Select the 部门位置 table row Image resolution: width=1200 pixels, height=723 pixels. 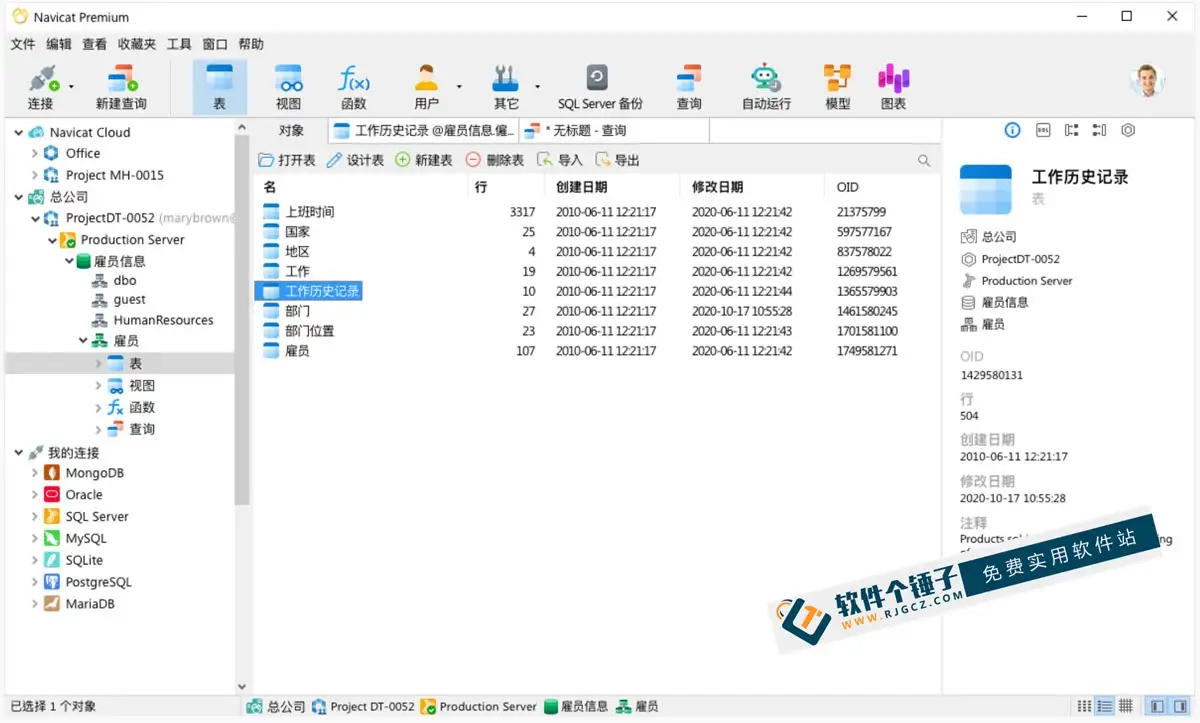pyautogui.click(x=597, y=331)
